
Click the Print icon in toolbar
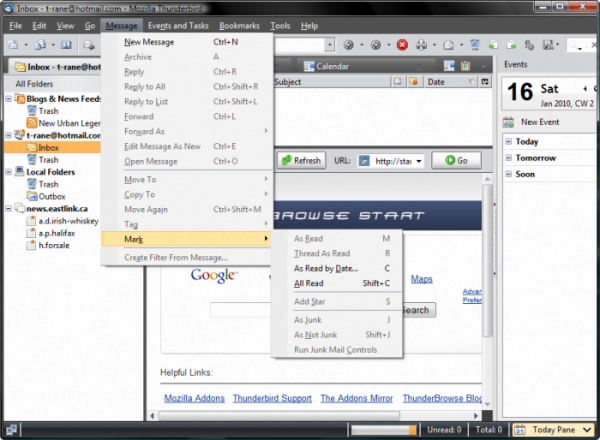pos(421,45)
